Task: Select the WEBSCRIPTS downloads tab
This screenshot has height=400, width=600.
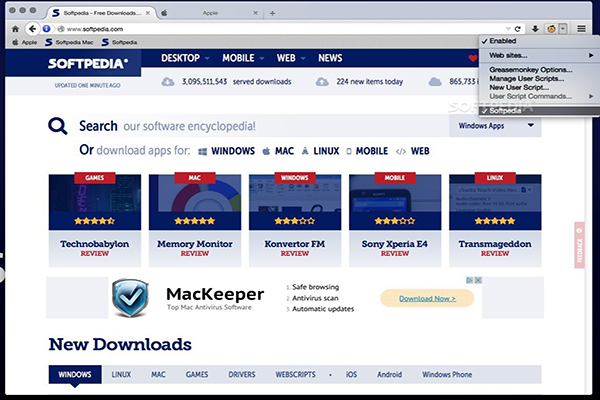Action: pyautogui.click(x=295, y=374)
